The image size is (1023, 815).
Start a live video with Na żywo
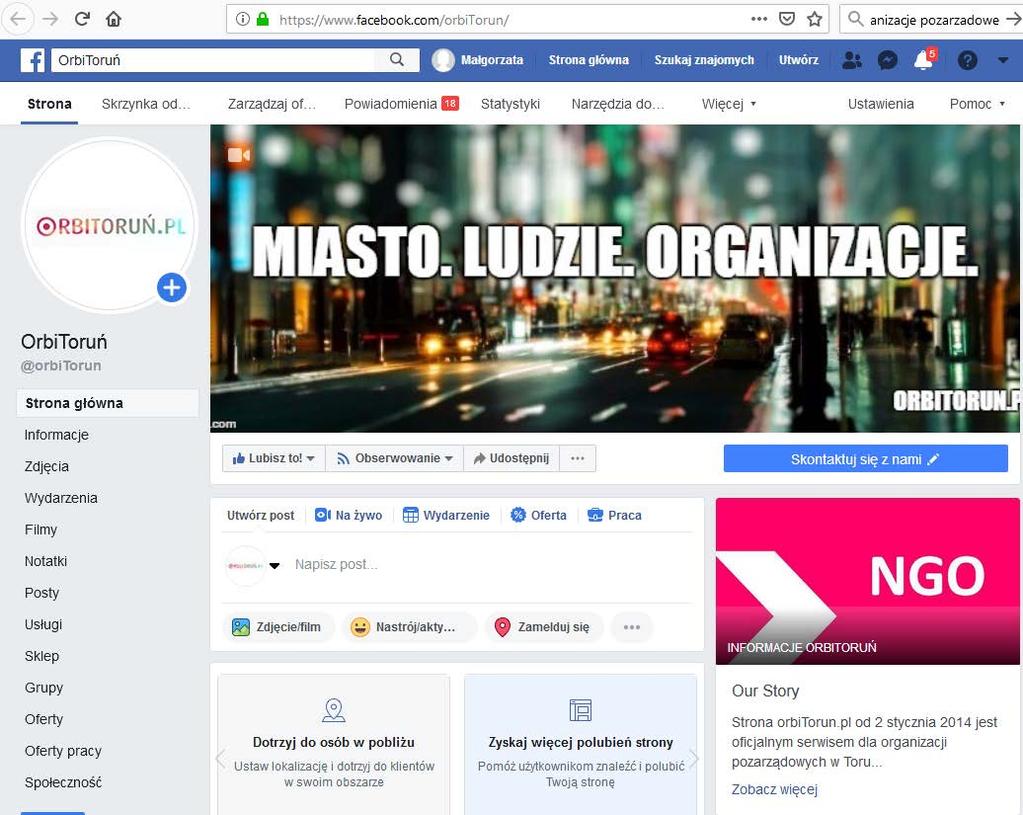348,515
